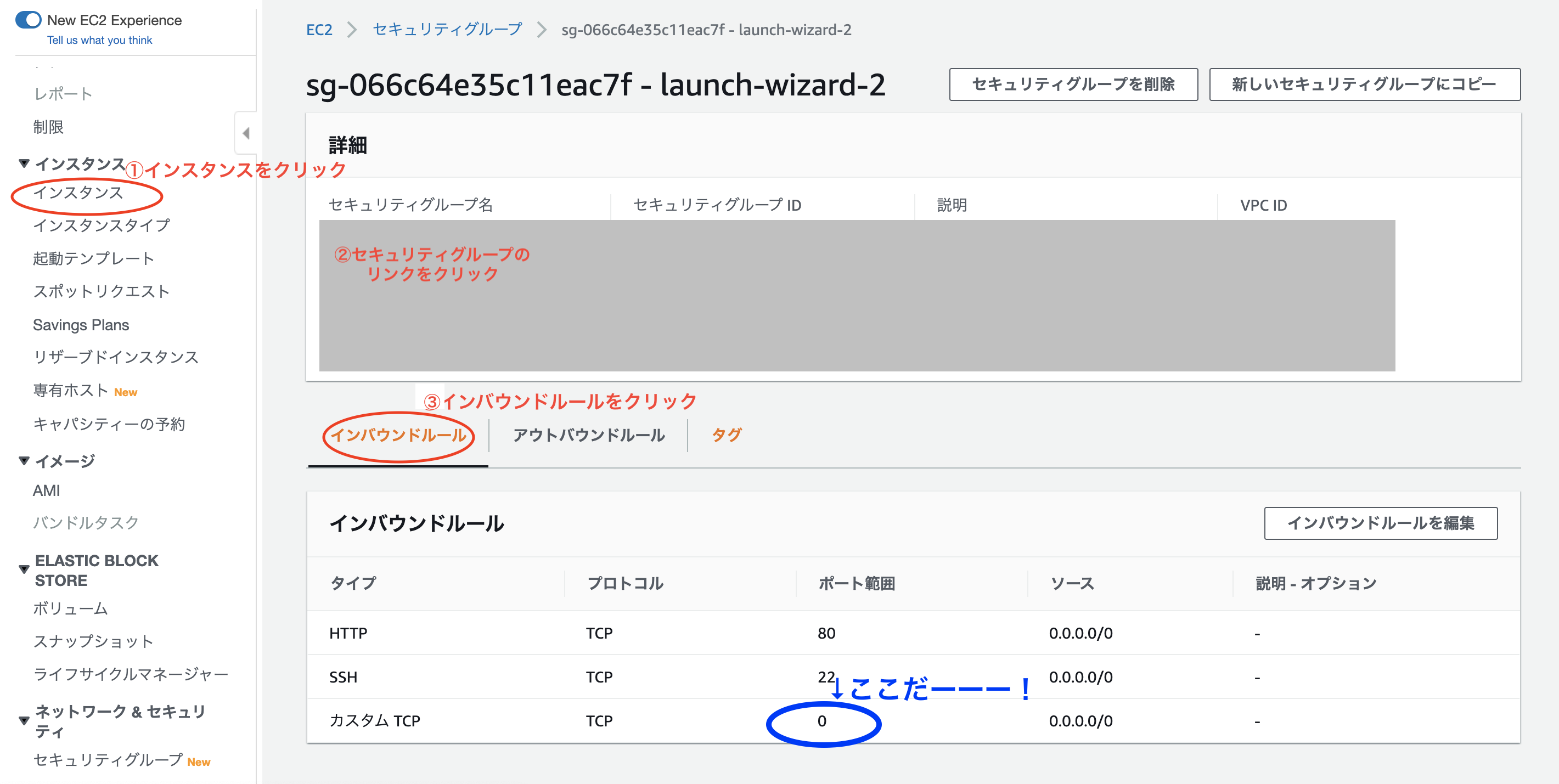The height and width of the screenshot is (784, 1559).
Task: Open スナップショット in the sidebar
Action: [x=93, y=641]
